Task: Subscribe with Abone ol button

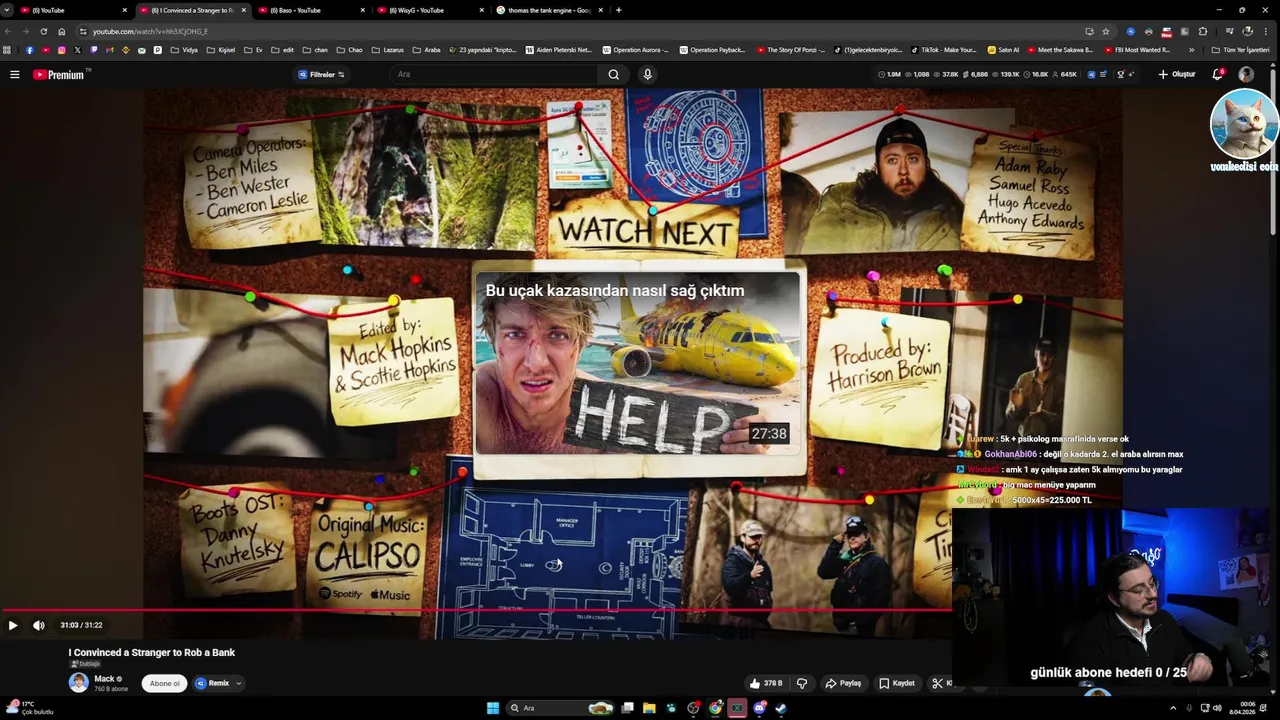Action: click(165, 683)
